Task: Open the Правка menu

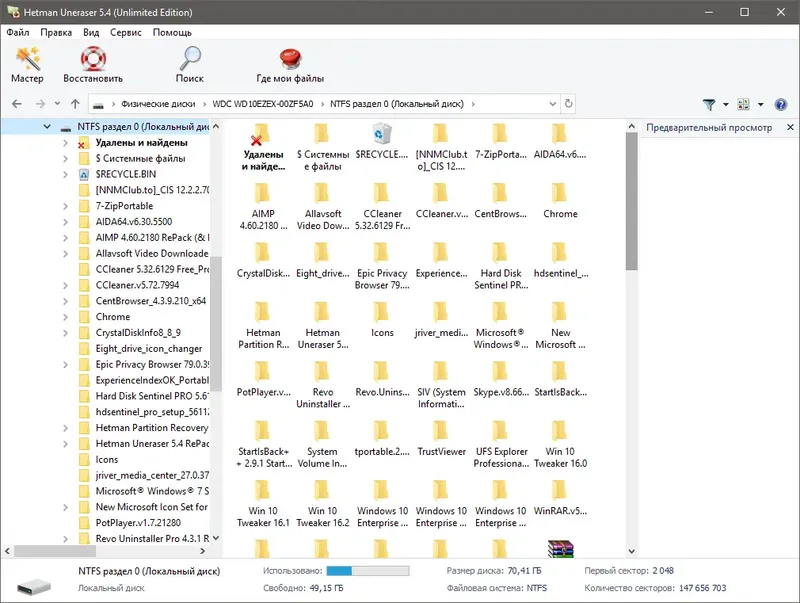Action: (x=56, y=32)
